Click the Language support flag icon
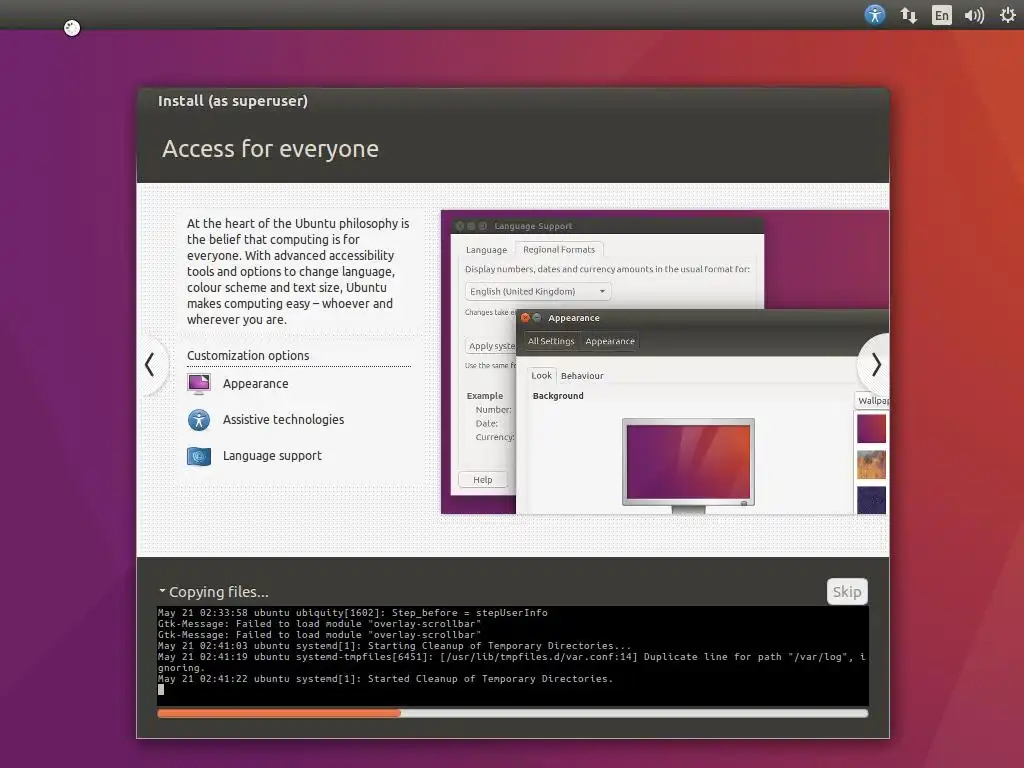Image resolution: width=1024 pixels, height=768 pixels. click(199, 456)
